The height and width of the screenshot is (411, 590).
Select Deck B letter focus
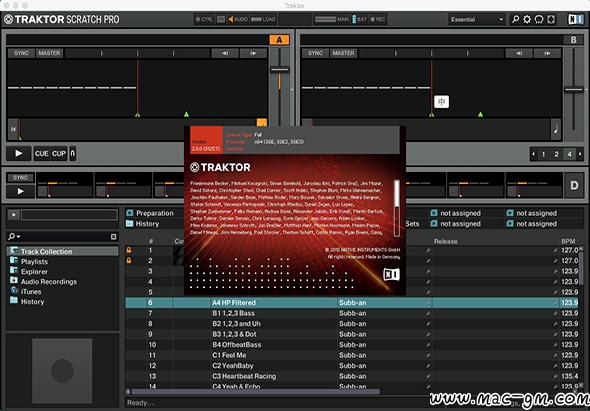[x=573, y=40]
